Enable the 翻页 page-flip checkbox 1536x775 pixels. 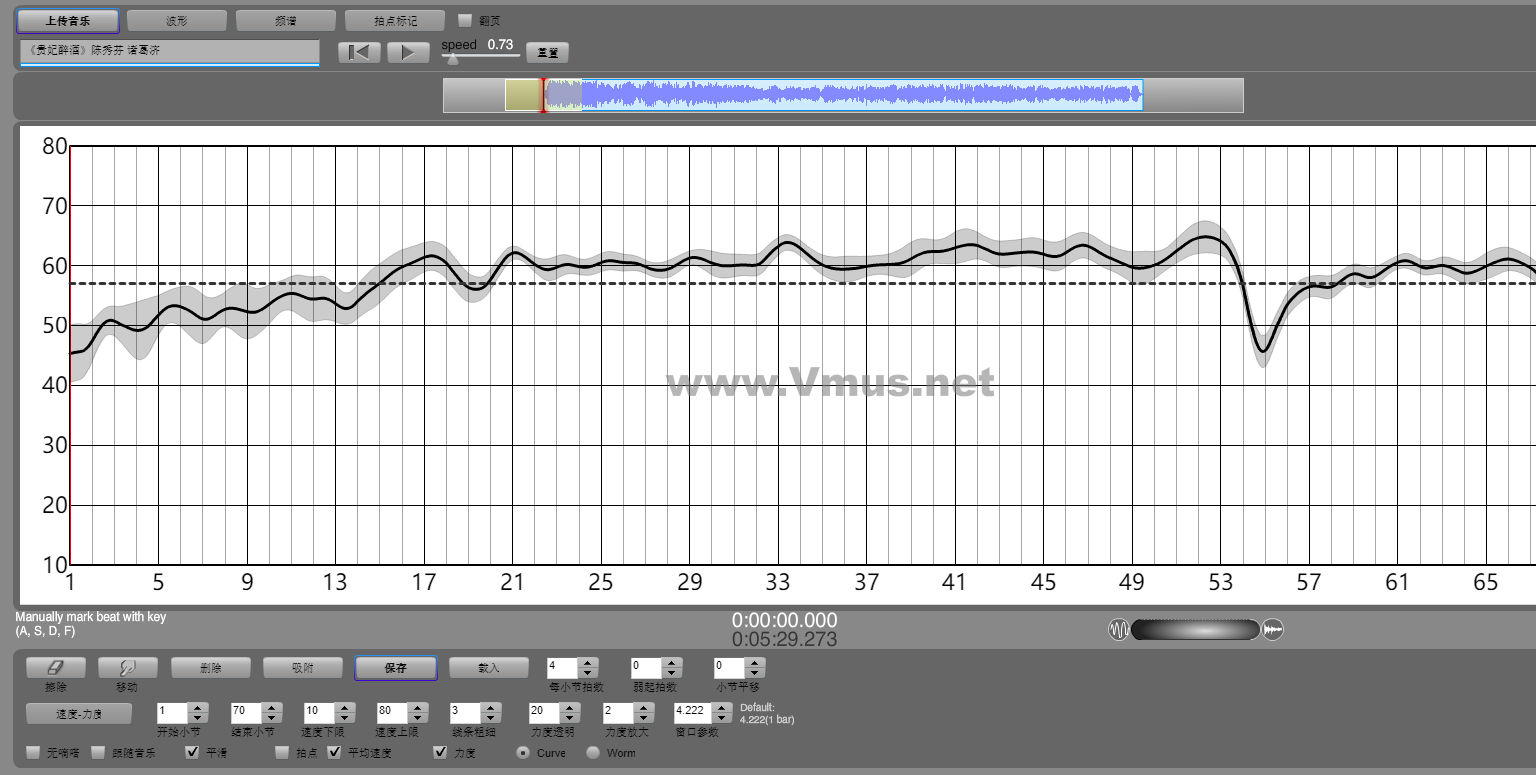pyautogui.click(x=465, y=20)
